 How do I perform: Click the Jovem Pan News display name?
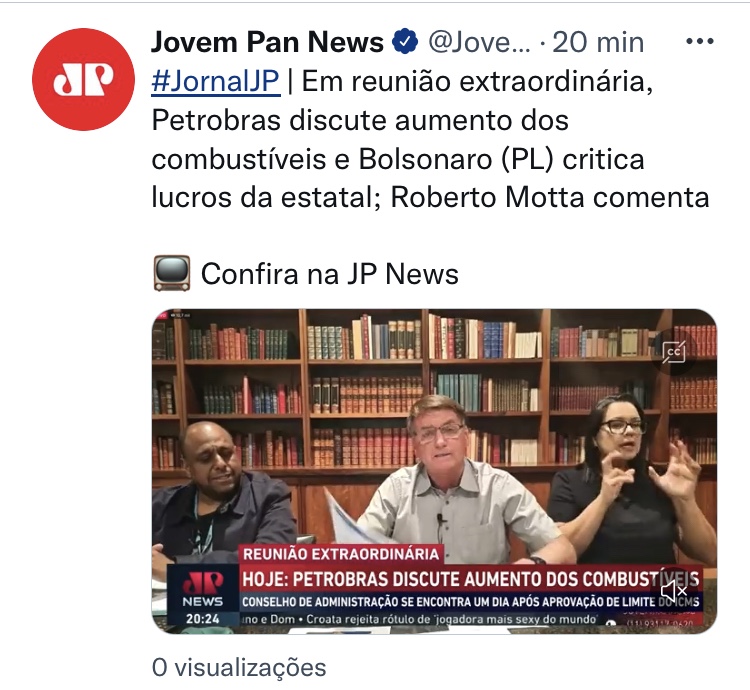267,42
